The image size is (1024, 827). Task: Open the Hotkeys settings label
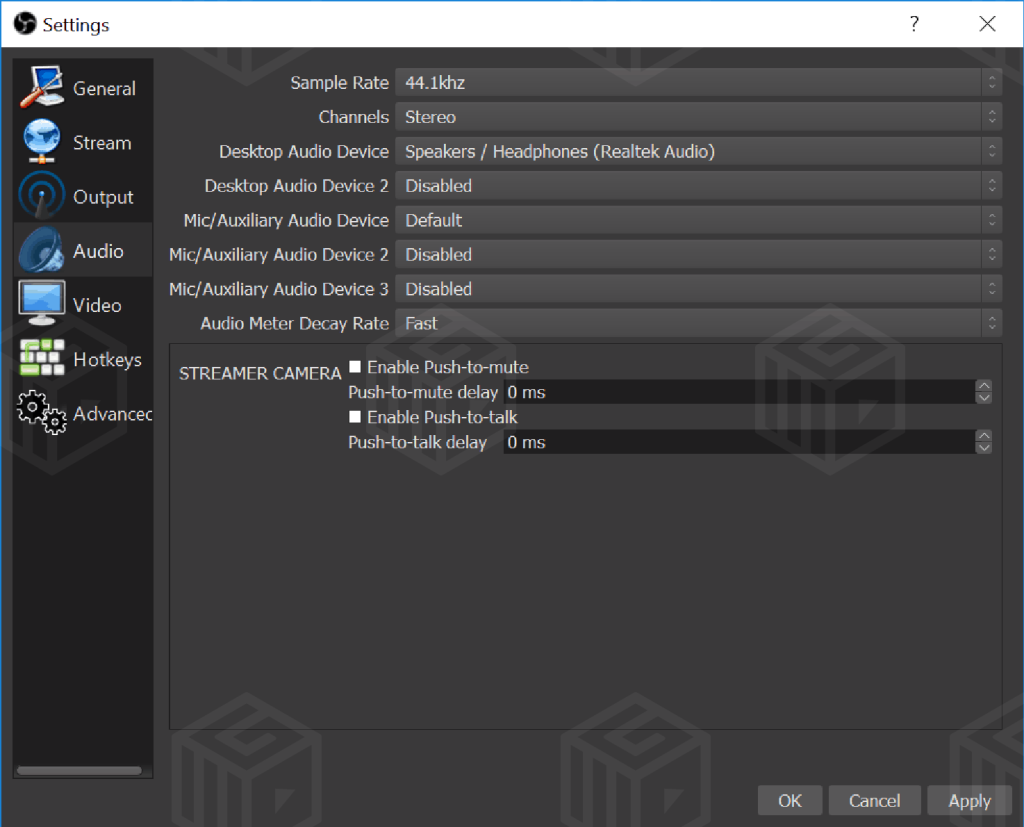[x=108, y=359]
